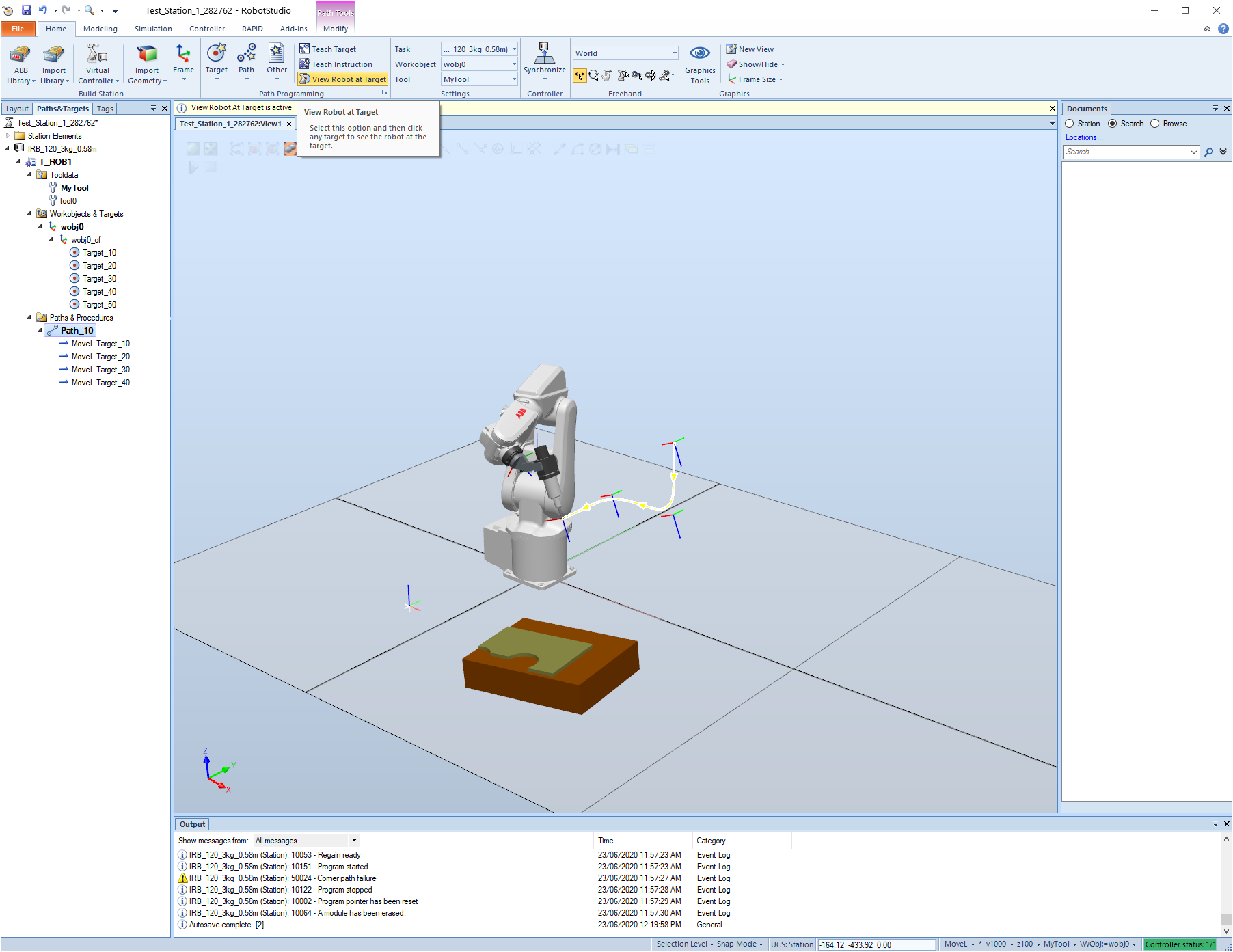
Task: Open the Virtual Controller tool
Action: [x=98, y=55]
